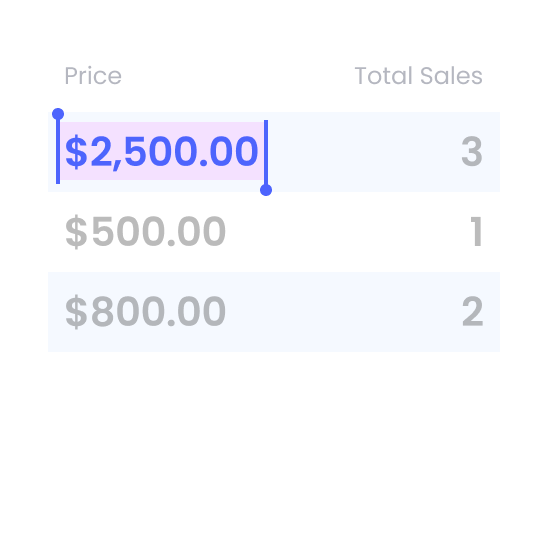This screenshot has height=548, width=548.
Task: Click empty middle of the $800.00 row
Action: click(344, 311)
